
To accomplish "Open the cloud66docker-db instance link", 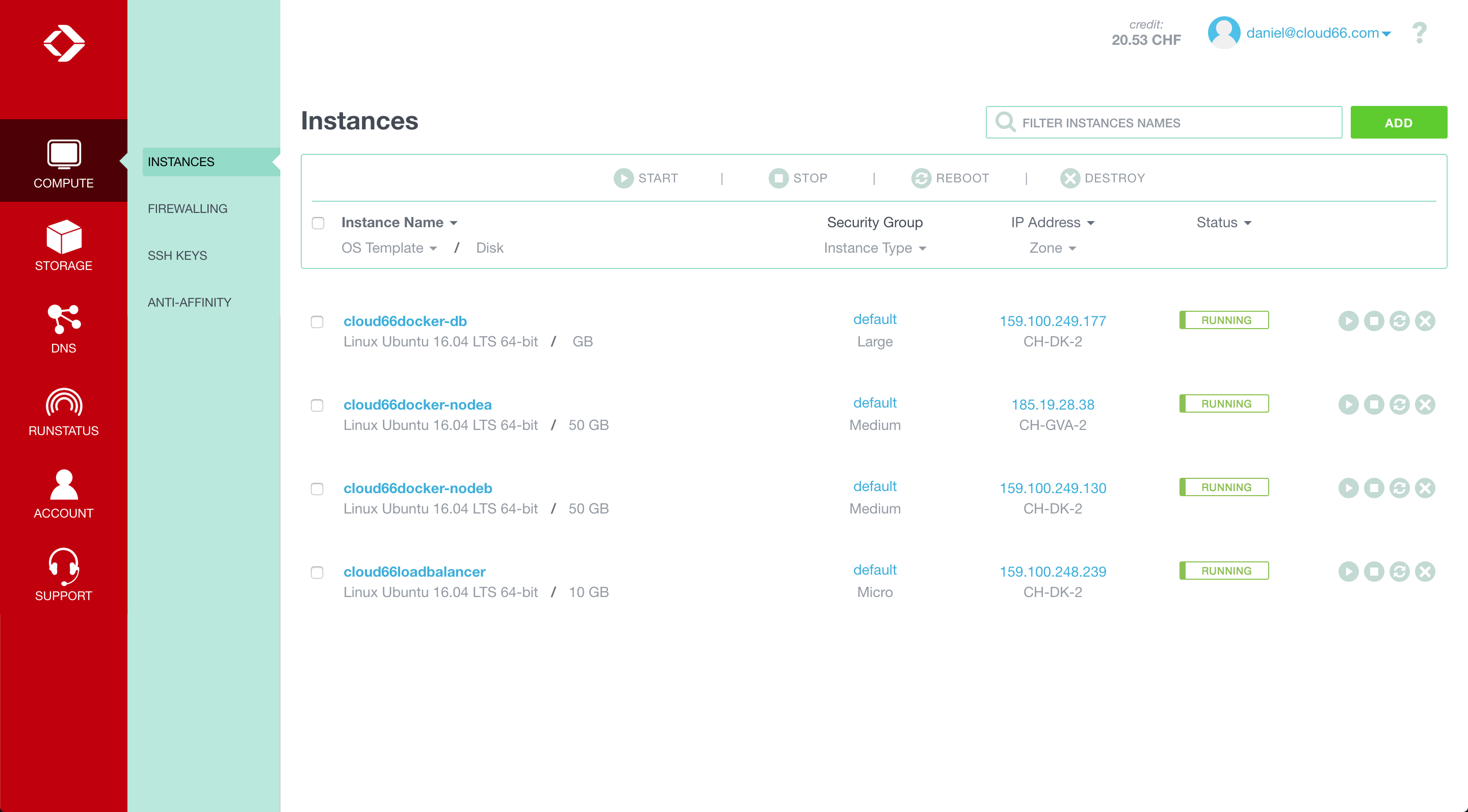I will point(405,321).
